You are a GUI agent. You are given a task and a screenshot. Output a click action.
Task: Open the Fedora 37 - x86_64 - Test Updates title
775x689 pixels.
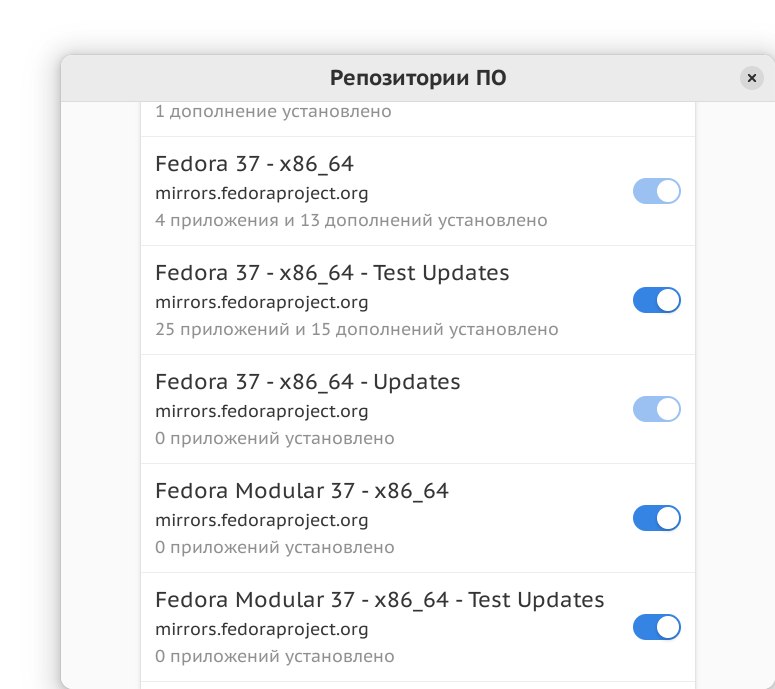click(332, 272)
